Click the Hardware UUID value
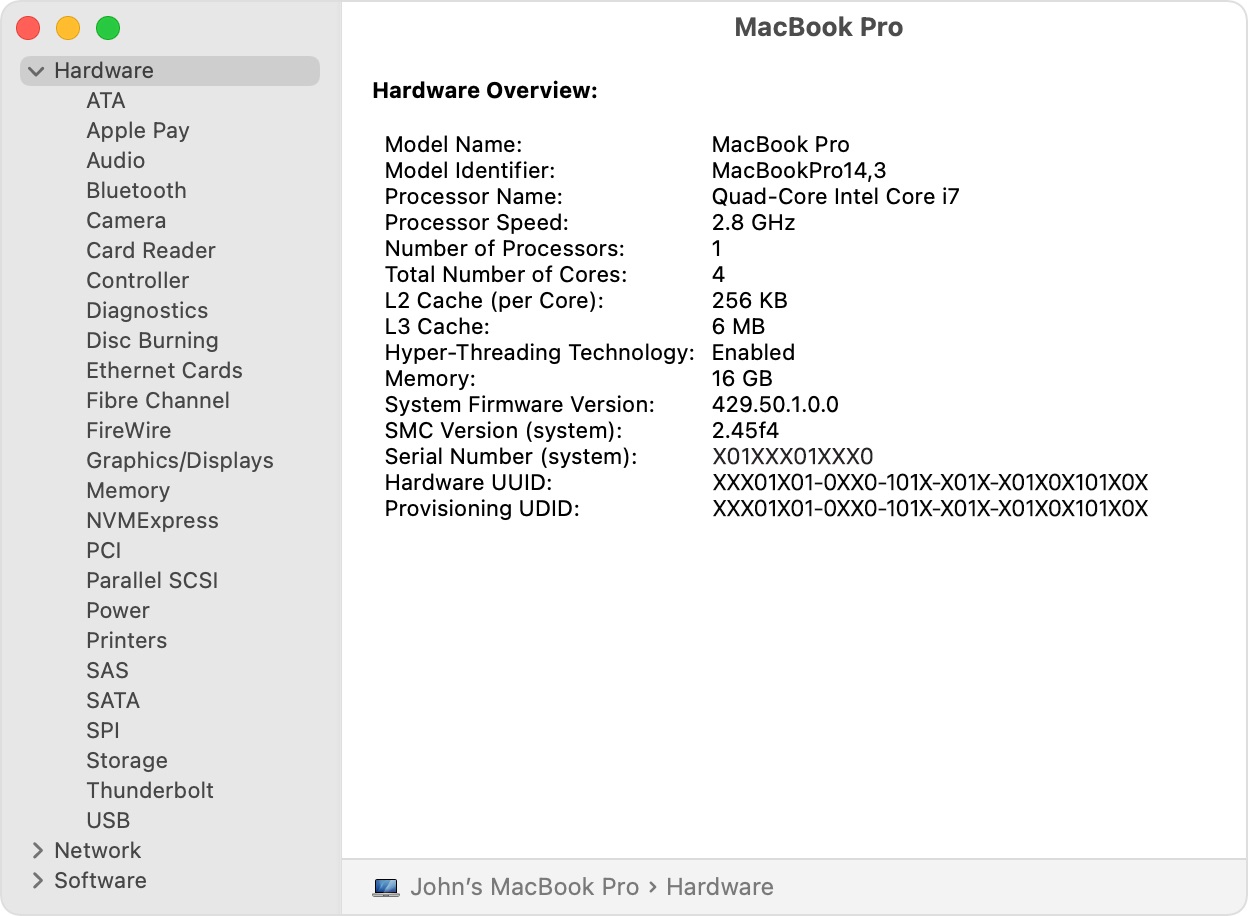 [930, 483]
